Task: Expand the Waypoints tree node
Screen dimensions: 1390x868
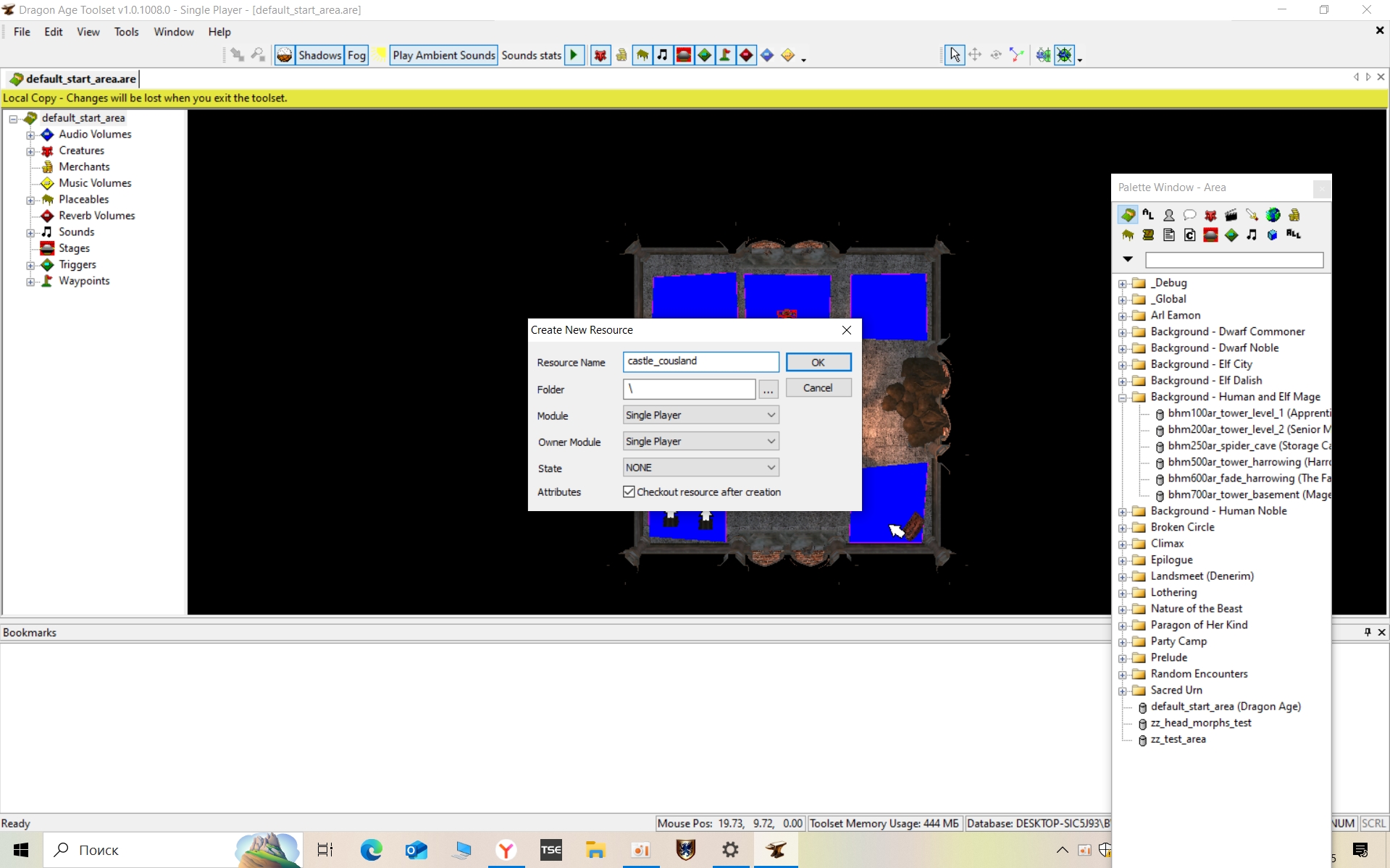Action: [x=30, y=282]
